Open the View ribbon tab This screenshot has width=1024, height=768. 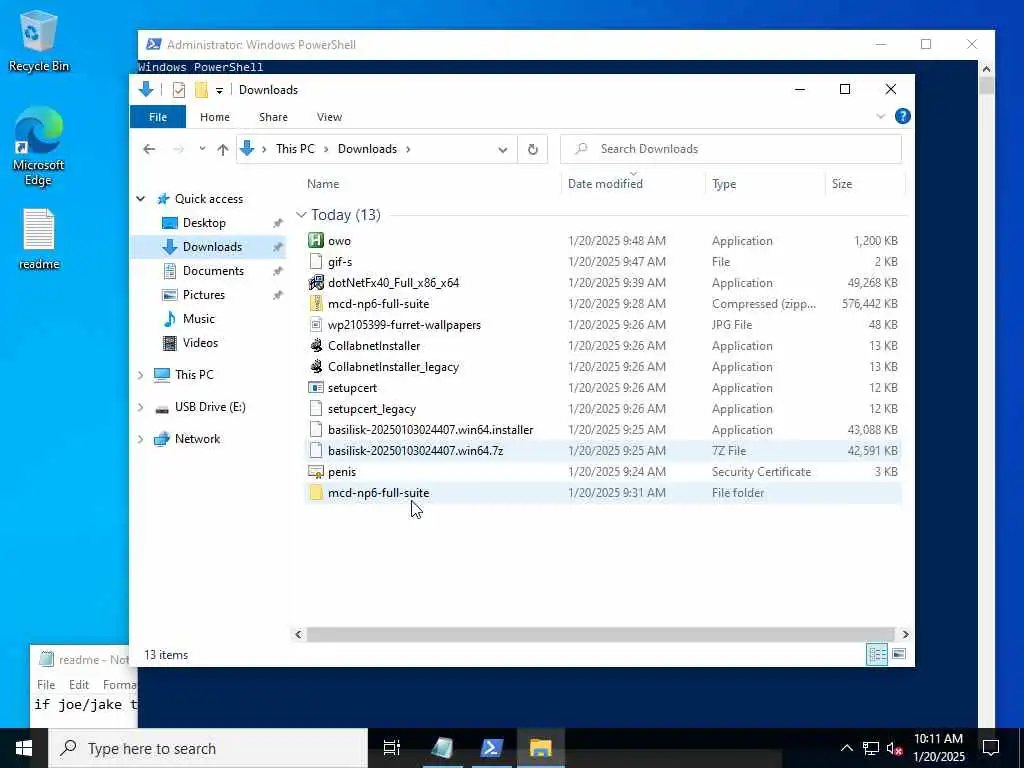(329, 117)
